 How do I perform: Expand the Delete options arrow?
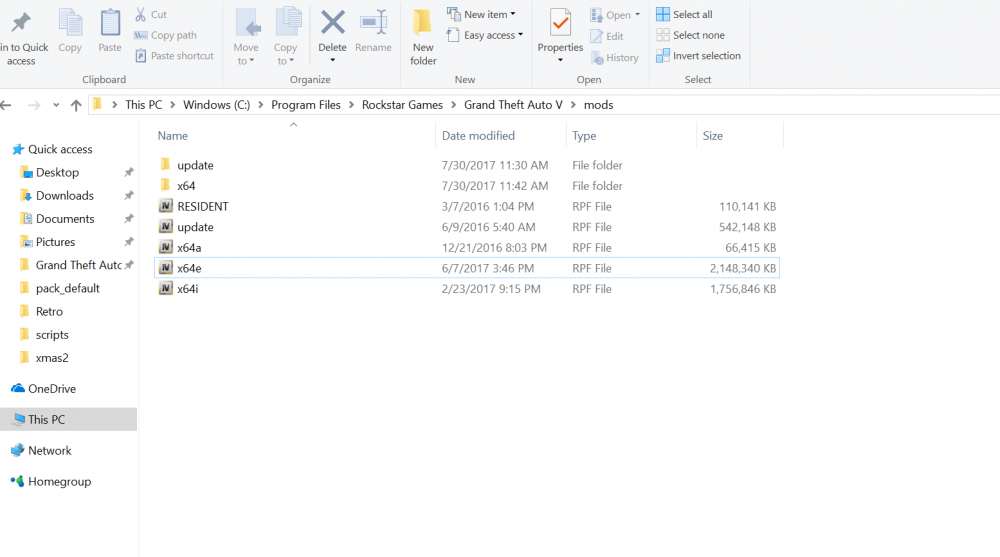click(332, 60)
